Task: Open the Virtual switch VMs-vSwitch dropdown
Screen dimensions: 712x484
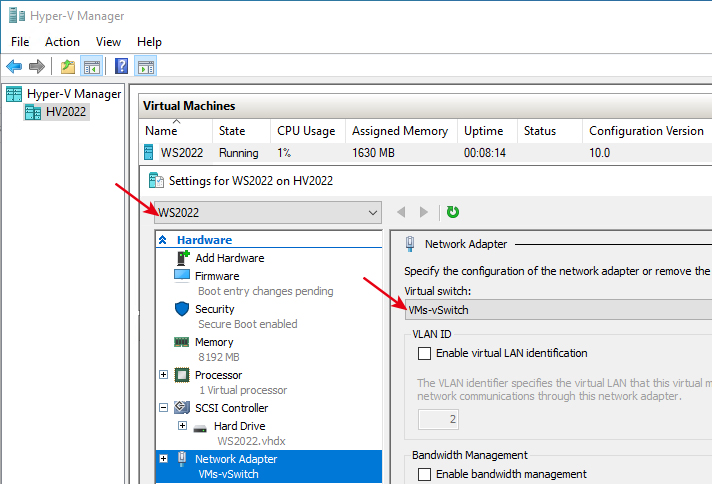Action: (x=558, y=310)
